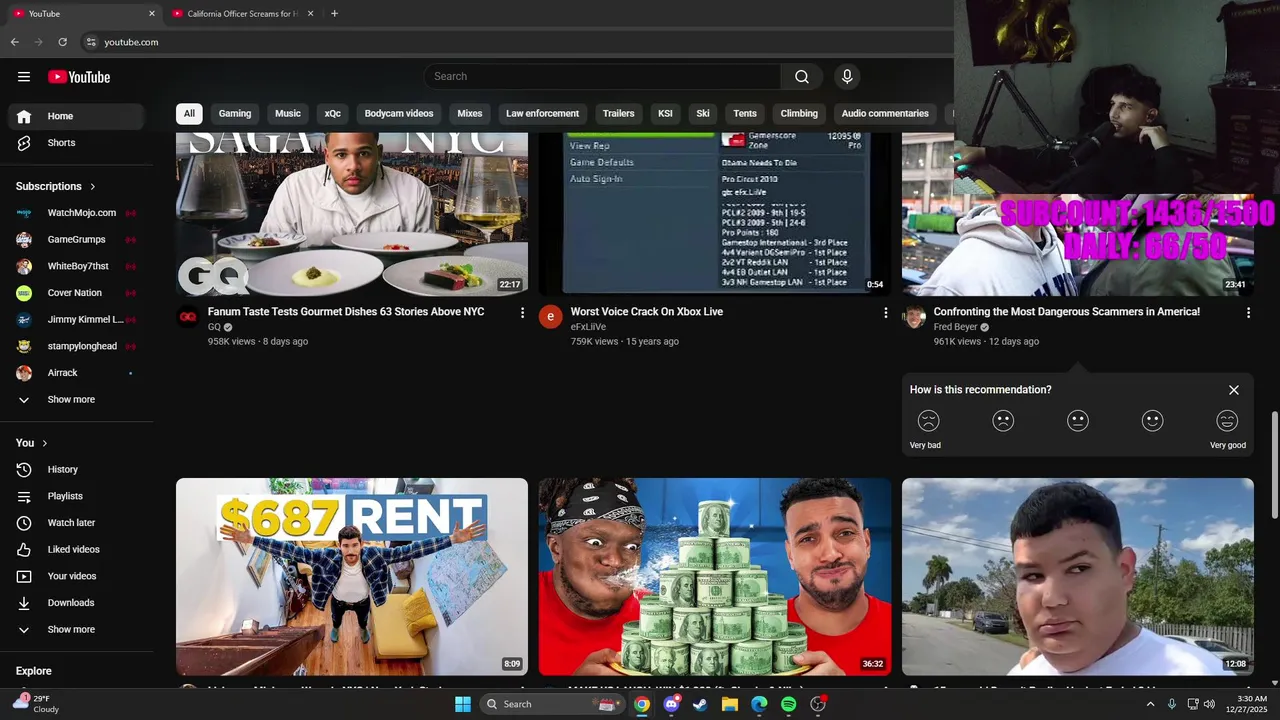Select the Gaming filter chip
The width and height of the screenshot is (1280, 720).
coord(235,113)
